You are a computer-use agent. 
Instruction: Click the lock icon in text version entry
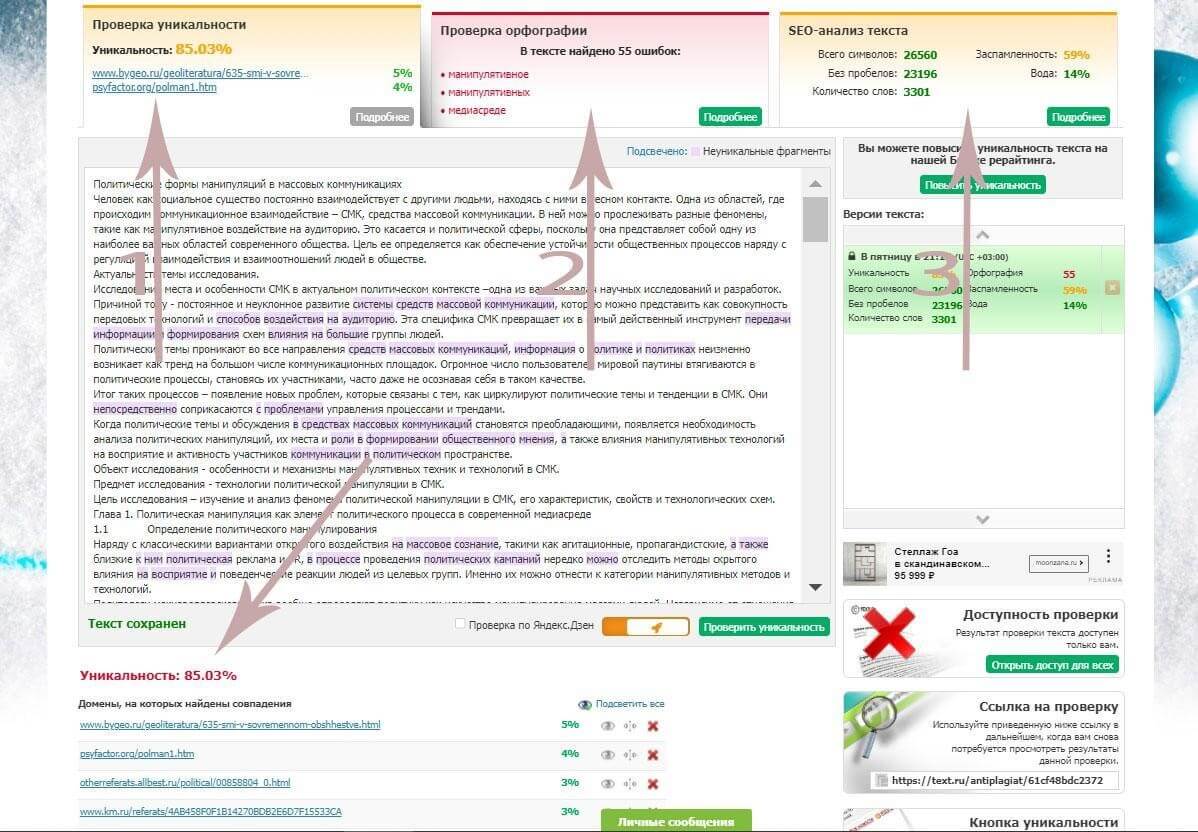pyautogui.click(x=852, y=256)
